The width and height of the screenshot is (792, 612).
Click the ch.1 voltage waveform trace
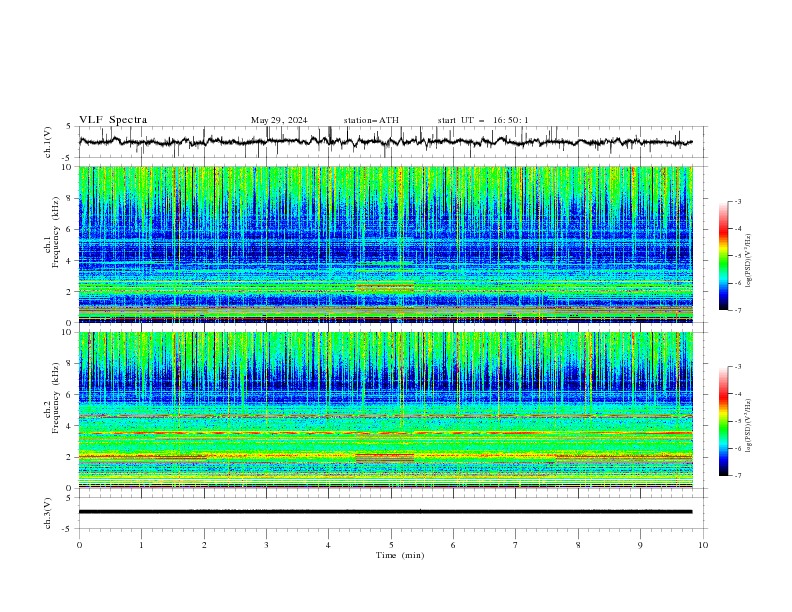tap(385, 142)
